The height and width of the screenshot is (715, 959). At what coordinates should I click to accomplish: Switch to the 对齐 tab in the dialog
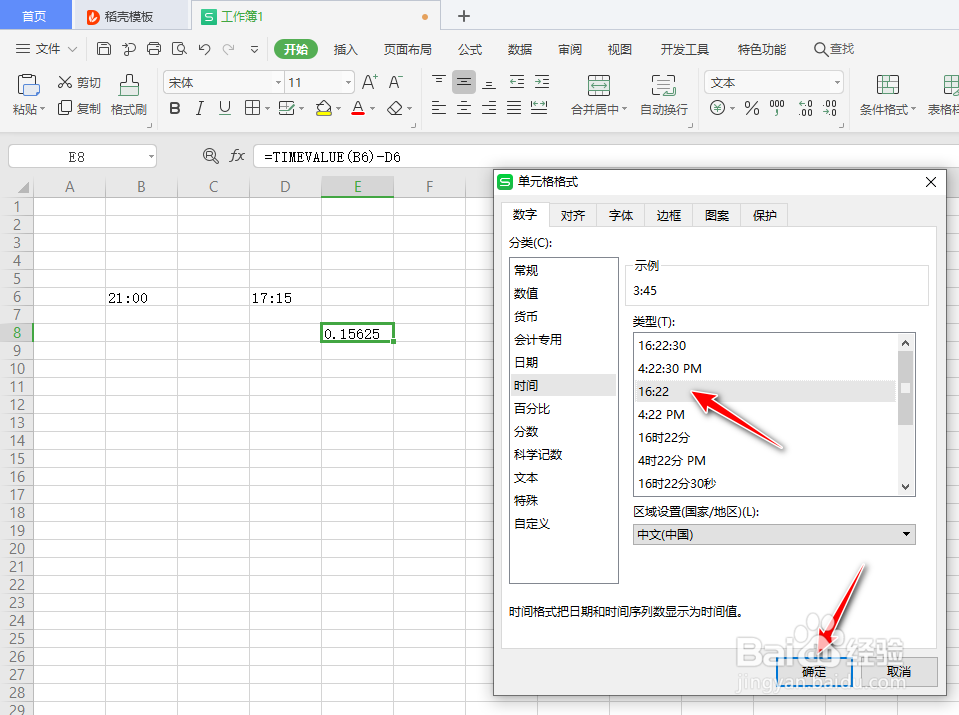tap(572, 214)
